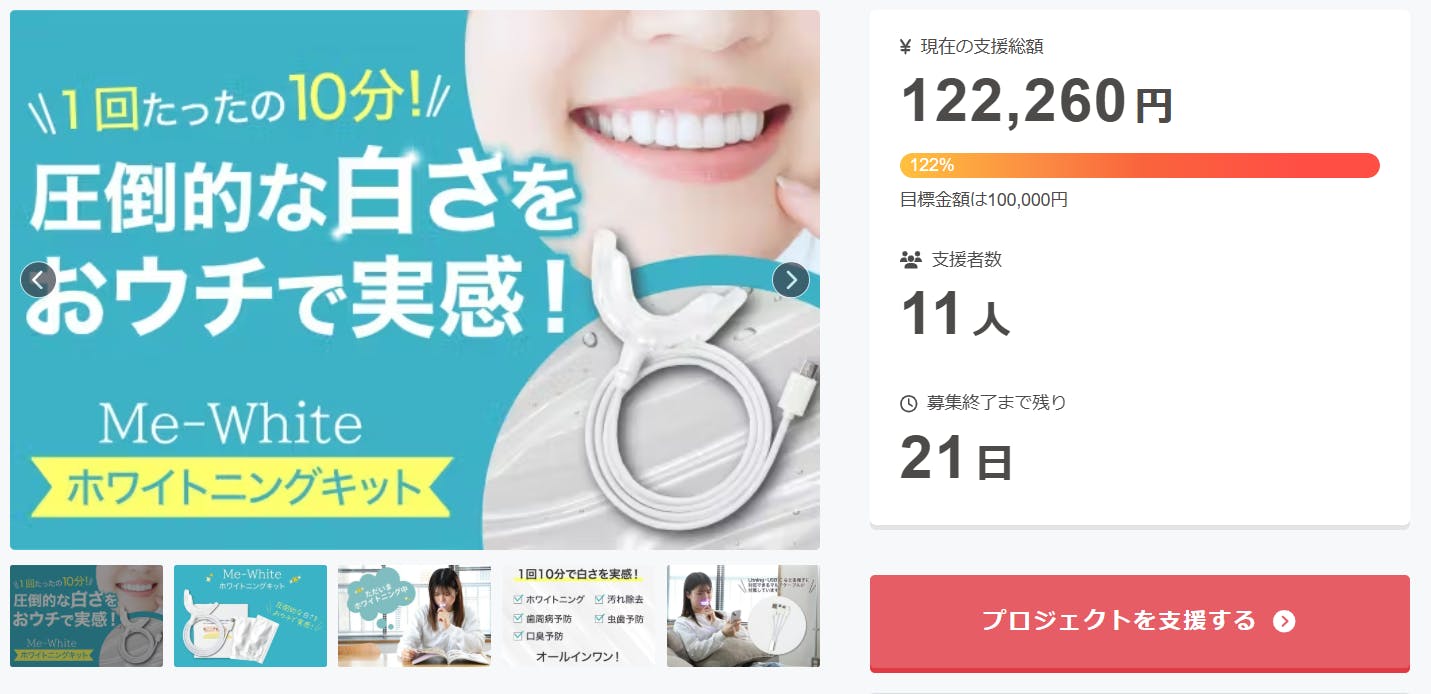Click the yen icon beside 現在の支援総額
1431x694 pixels.
[x=905, y=46]
